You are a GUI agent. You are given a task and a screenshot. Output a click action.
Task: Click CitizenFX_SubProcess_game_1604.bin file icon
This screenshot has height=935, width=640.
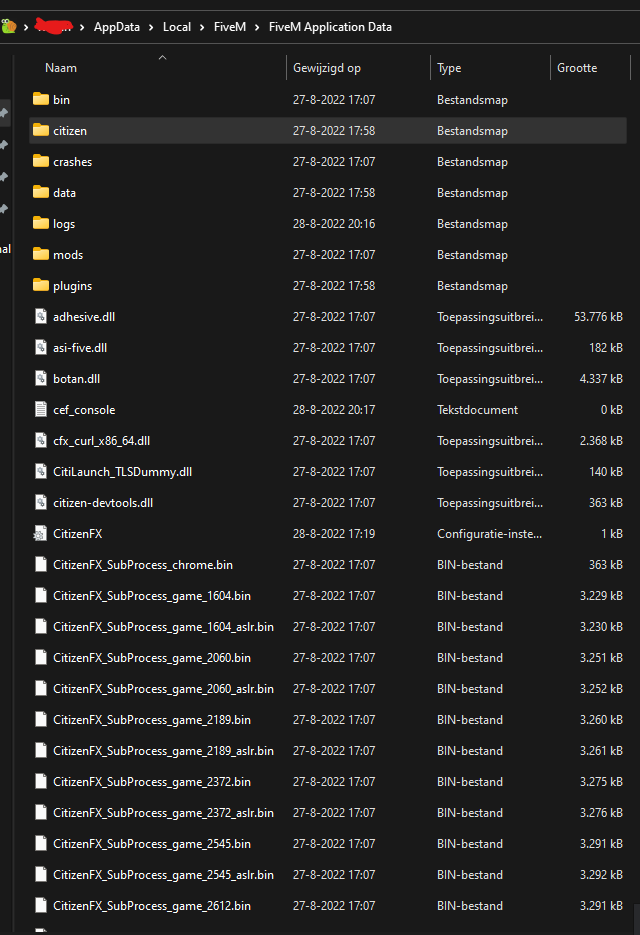tap(41, 595)
